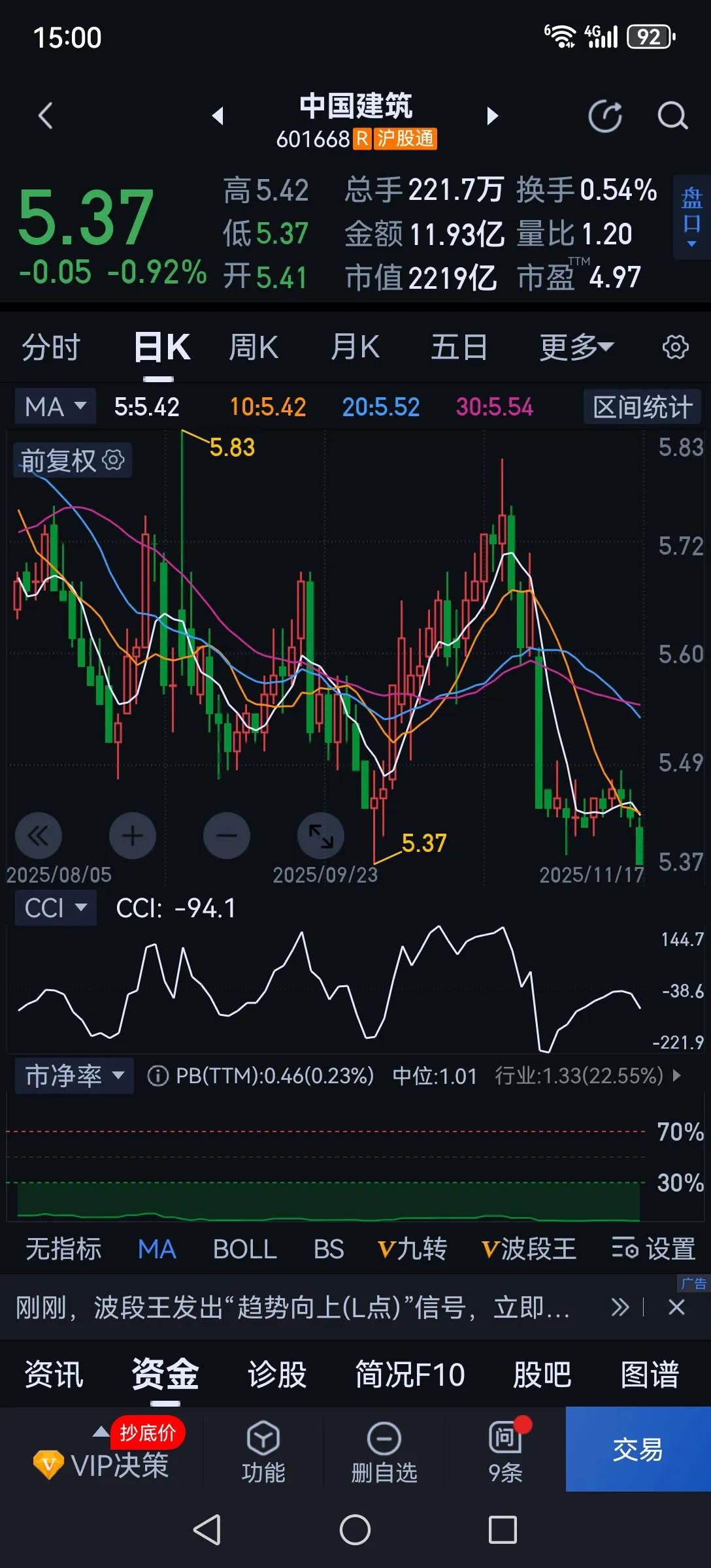Select 九转 VIP indicator
Image resolution: width=711 pixels, height=1568 pixels.
pyautogui.click(x=412, y=1249)
